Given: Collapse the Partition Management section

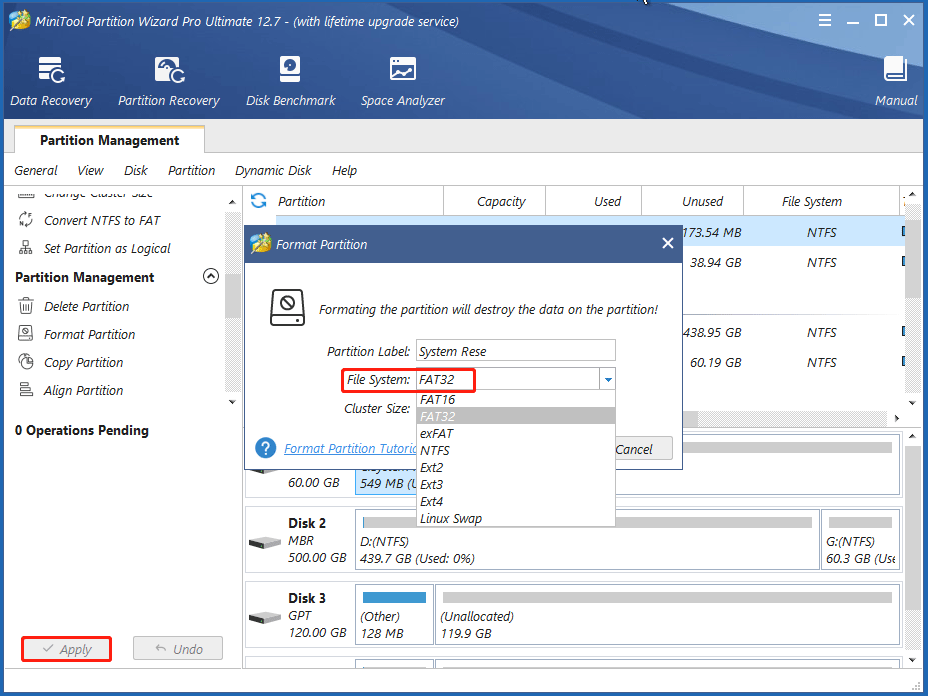Looking at the screenshot, I should [210, 276].
